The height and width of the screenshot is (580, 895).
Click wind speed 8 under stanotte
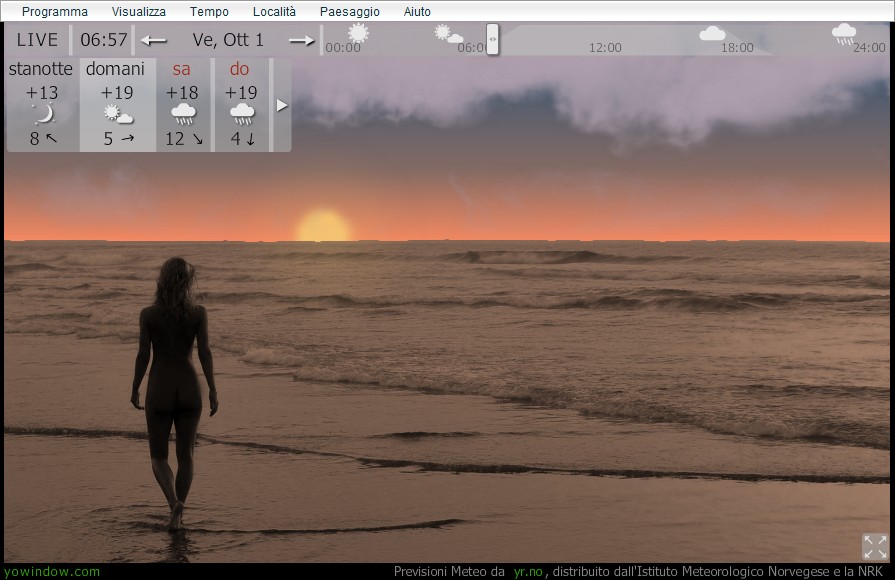click(35, 139)
